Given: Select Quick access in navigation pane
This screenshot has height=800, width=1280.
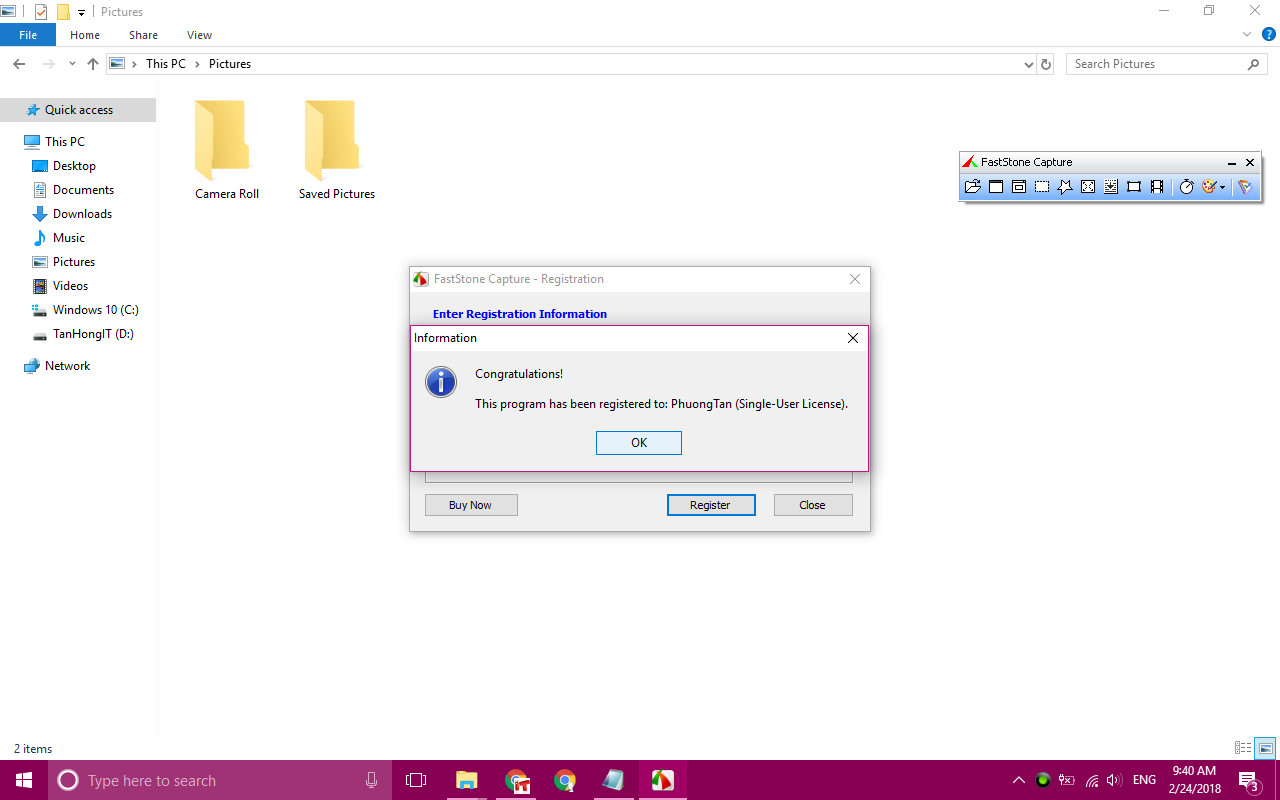Looking at the screenshot, I should coord(78,110).
